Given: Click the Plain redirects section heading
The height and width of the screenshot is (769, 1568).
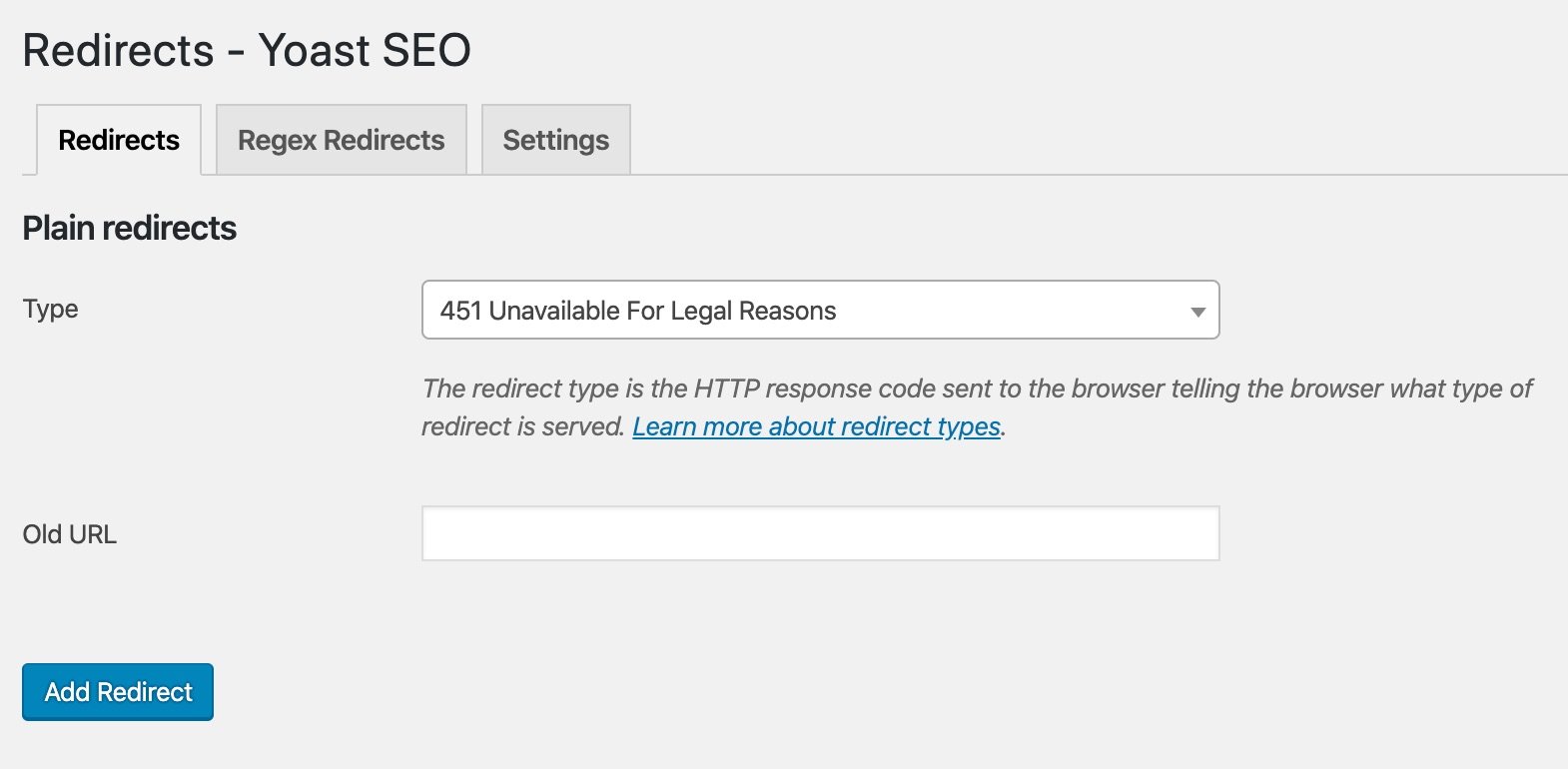Looking at the screenshot, I should [x=129, y=228].
